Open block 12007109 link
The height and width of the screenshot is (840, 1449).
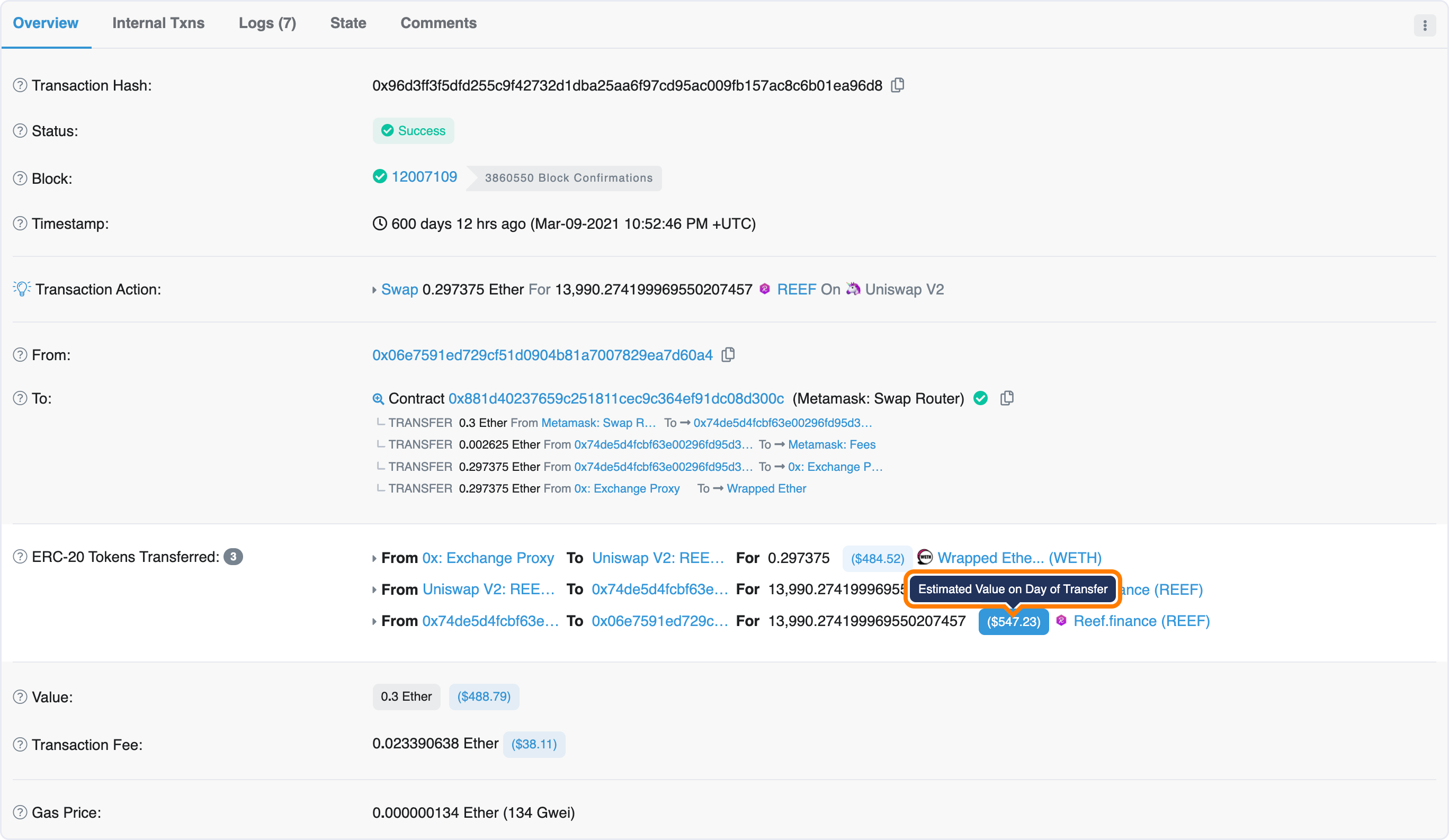[424, 176]
